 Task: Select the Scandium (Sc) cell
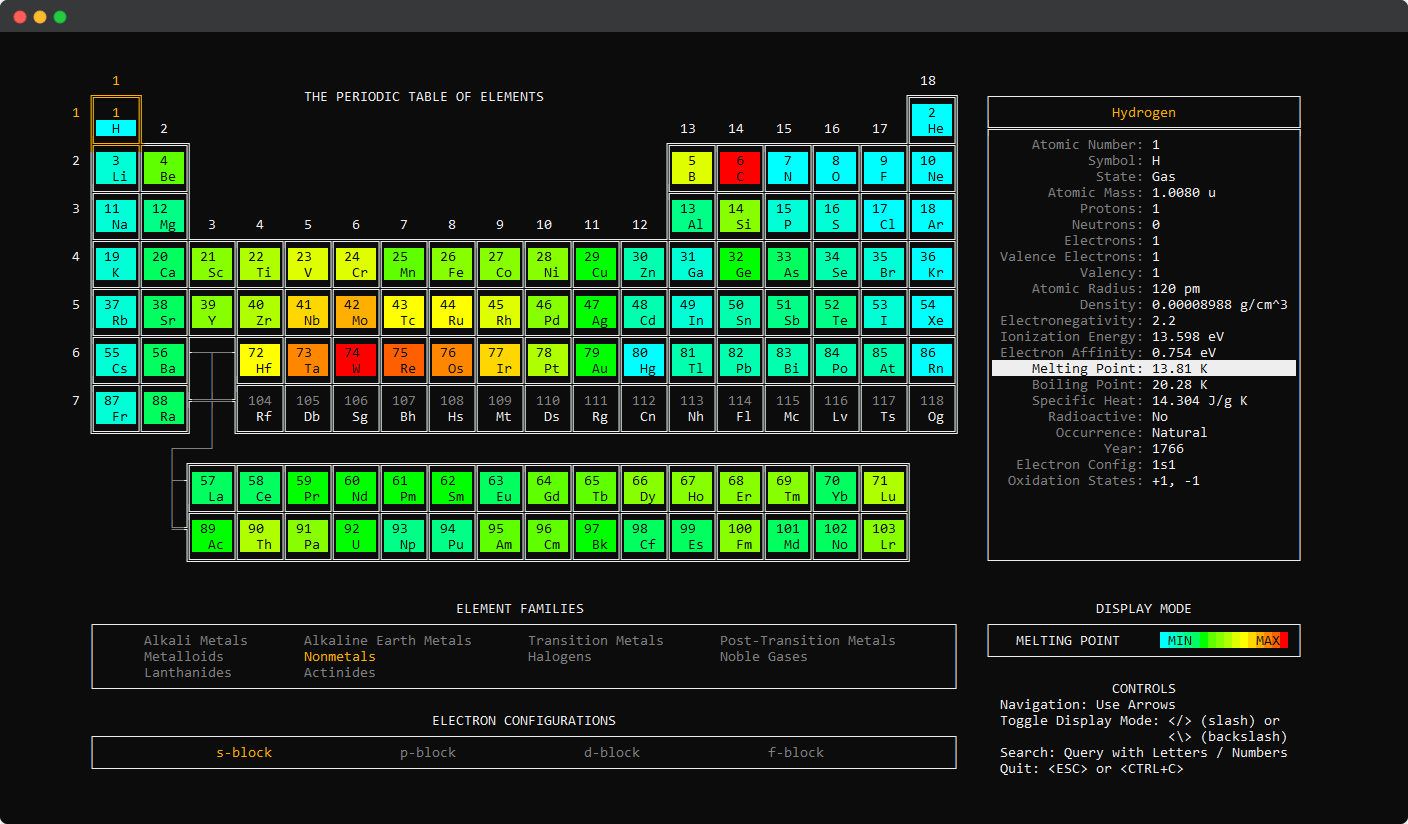tap(212, 264)
